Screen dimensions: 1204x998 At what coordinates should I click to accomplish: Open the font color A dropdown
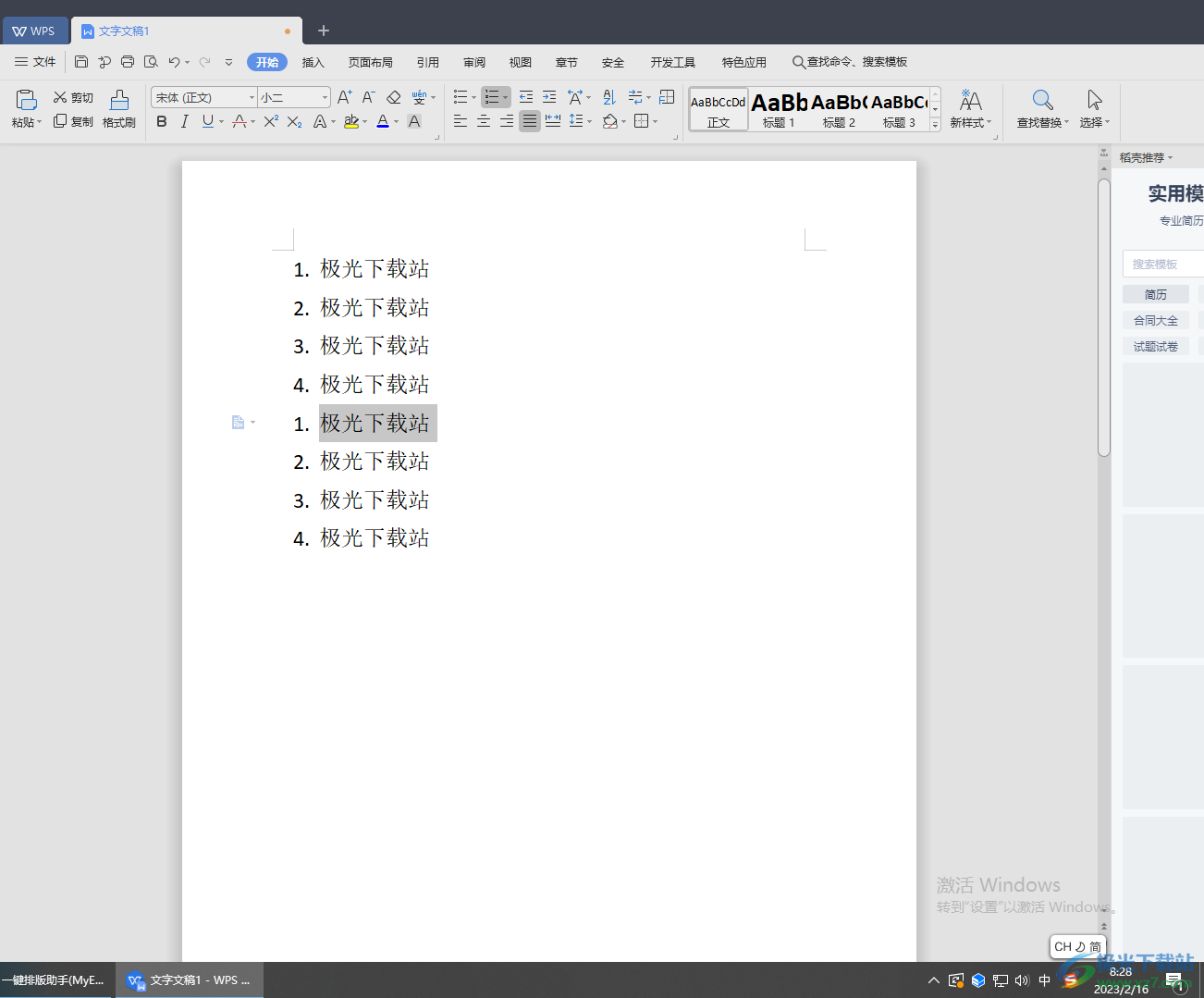[x=396, y=121]
